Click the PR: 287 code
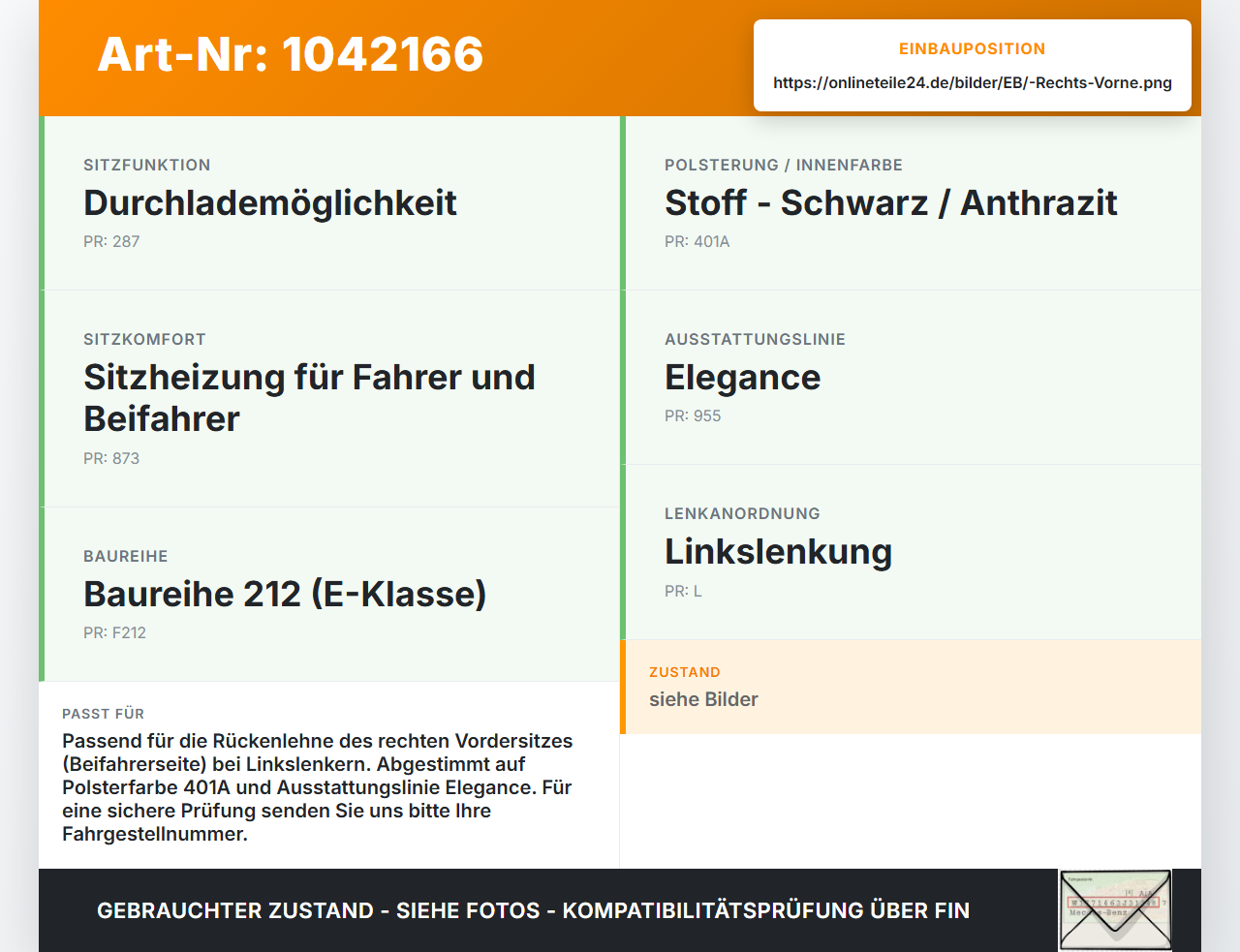This screenshot has width=1240, height=952. point(111,241)
